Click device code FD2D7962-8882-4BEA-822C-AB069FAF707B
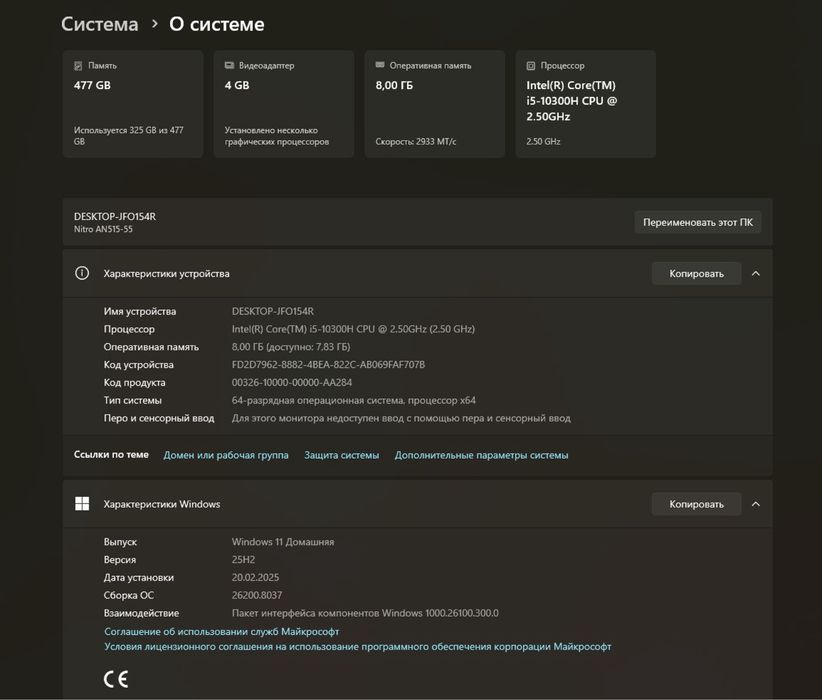Image resolution: width=822 pixels, height=700 pixels. (x=328, y=364)
